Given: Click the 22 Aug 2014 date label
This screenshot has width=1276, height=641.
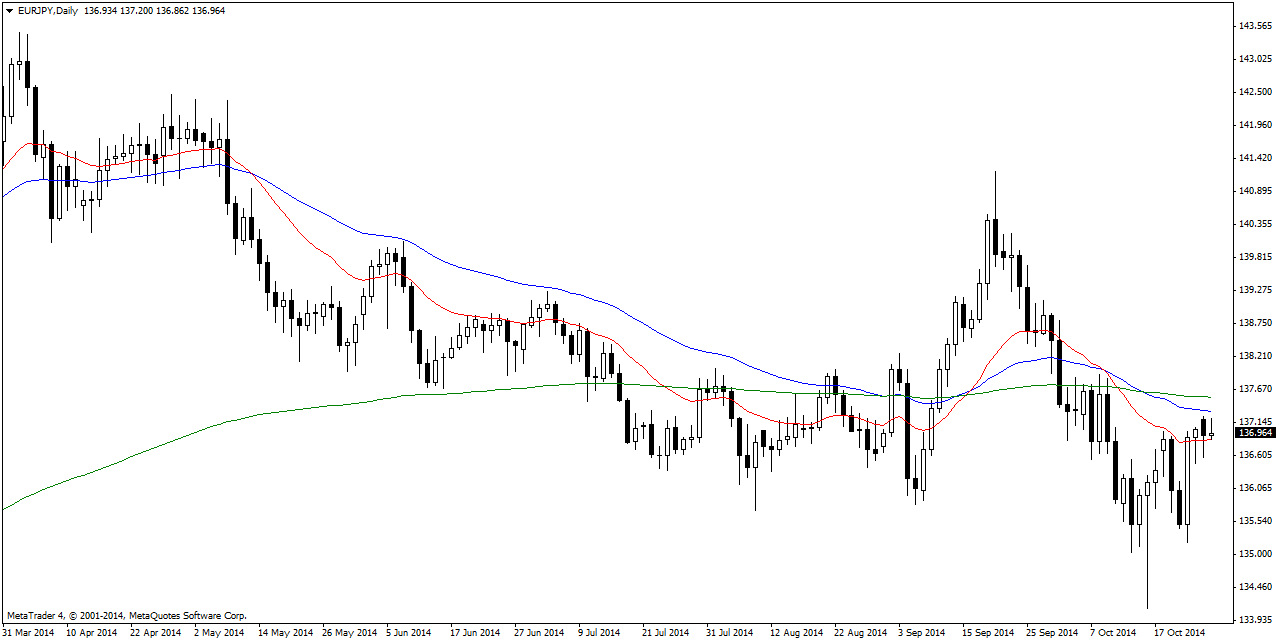Looking at the screenshot, I should 861,633.
